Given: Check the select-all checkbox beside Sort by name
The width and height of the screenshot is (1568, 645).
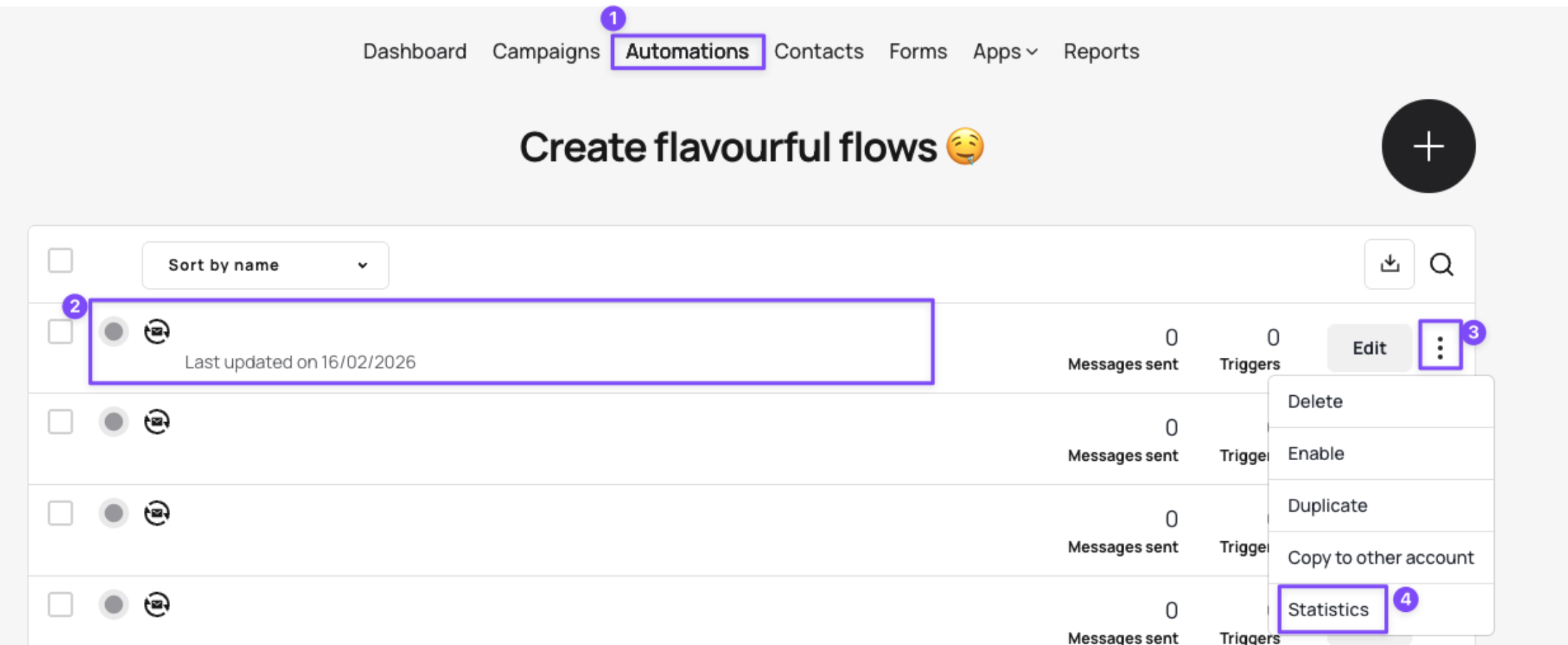Looking at the screenshot, I should pyautogui.click(x=60, y=260).
